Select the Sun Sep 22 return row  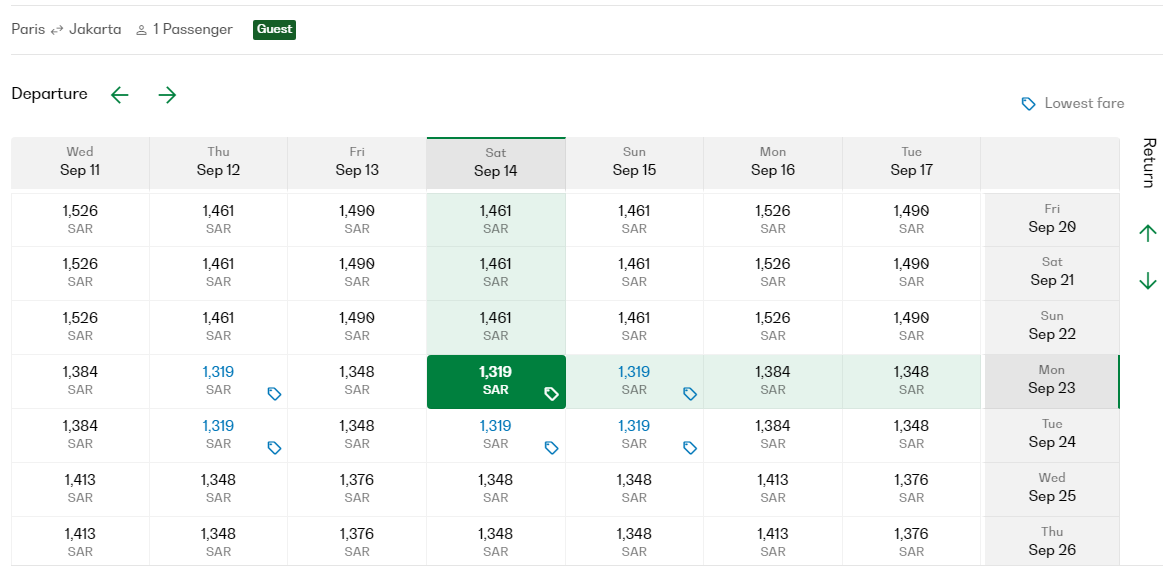(1052, 327)
